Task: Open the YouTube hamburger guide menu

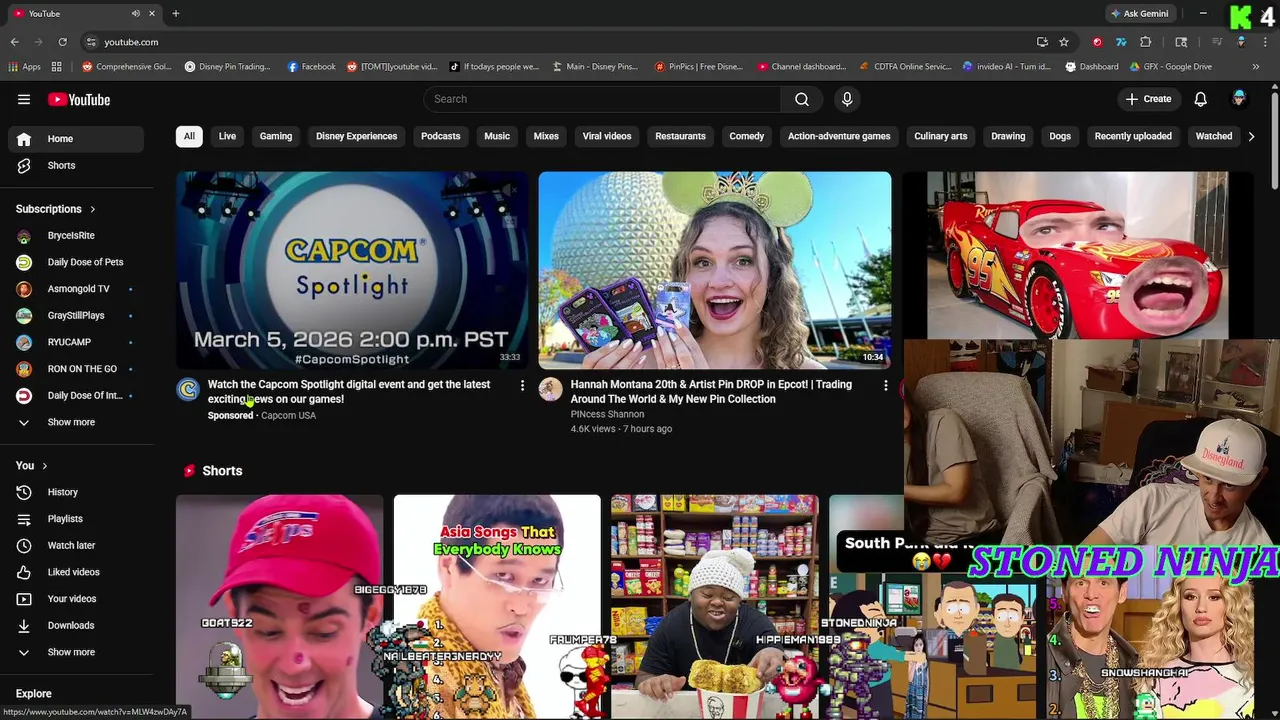Action: coord(24,99)
